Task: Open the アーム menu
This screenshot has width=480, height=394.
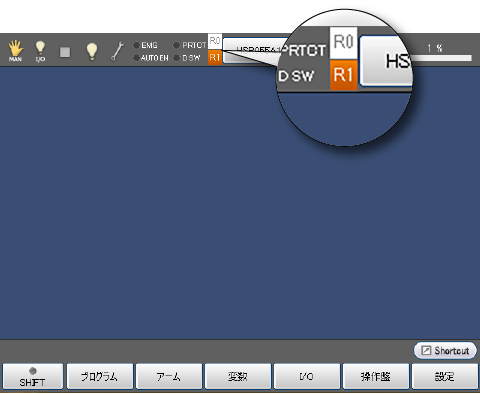Action: (169, 377)
